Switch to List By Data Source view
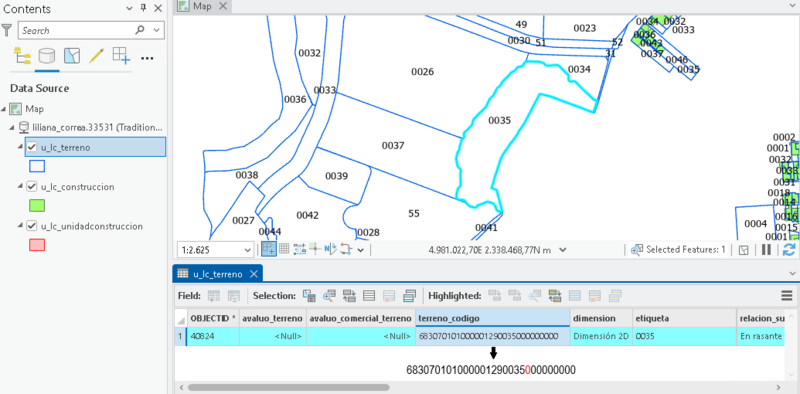 point(47,56)
